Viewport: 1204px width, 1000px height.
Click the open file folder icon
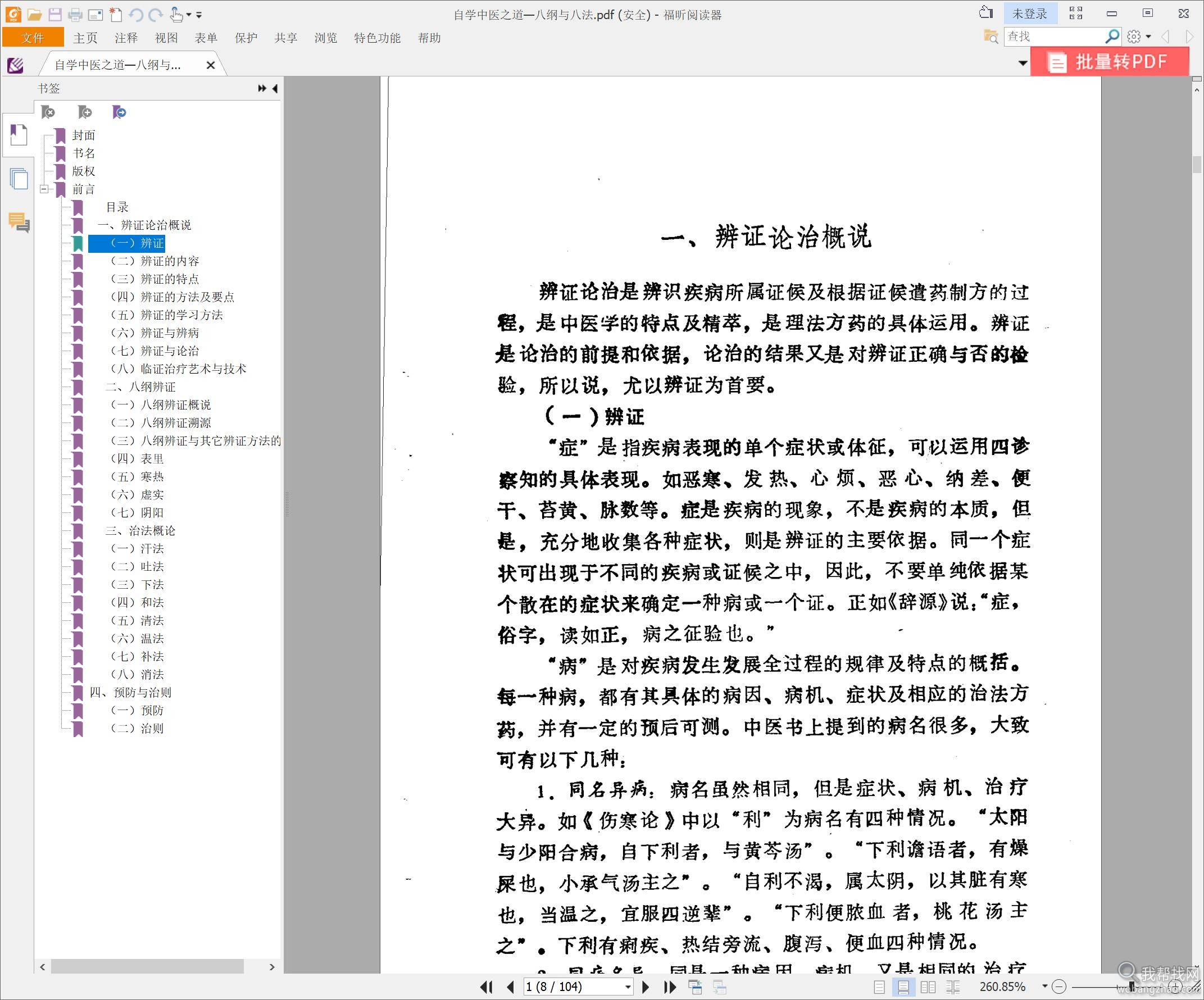tap(34, 15)
